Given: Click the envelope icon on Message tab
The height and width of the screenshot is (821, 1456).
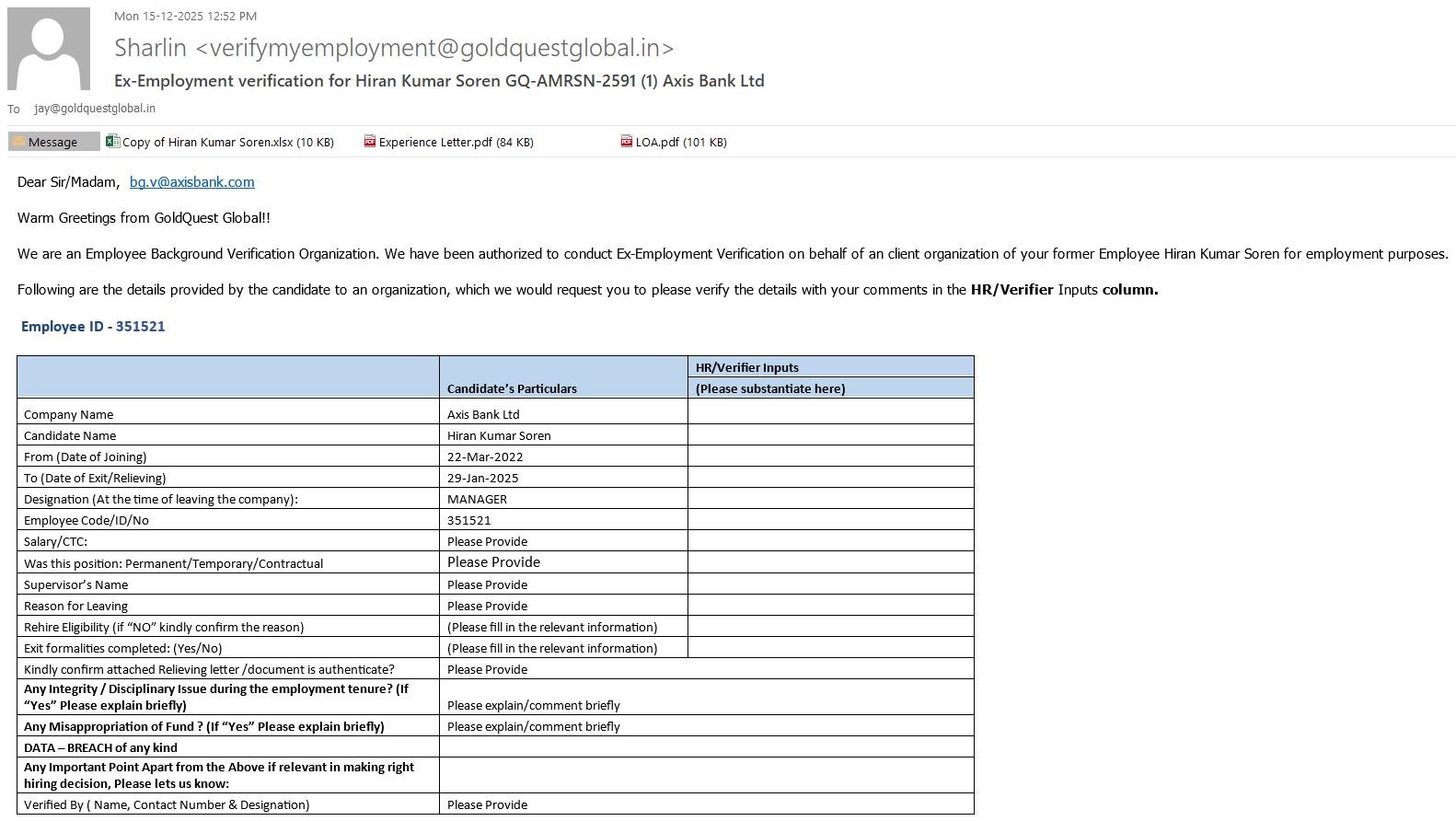Looking at the screenshot, I should tap(18, 142).
